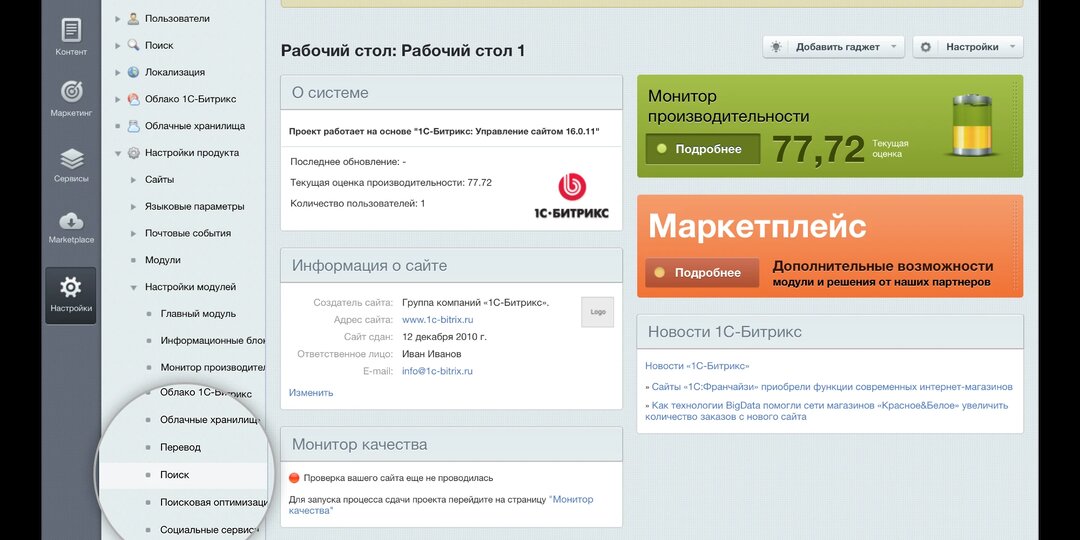
Task: Click the Logo placeholder thumbnail
Action: tap(597, 312)
